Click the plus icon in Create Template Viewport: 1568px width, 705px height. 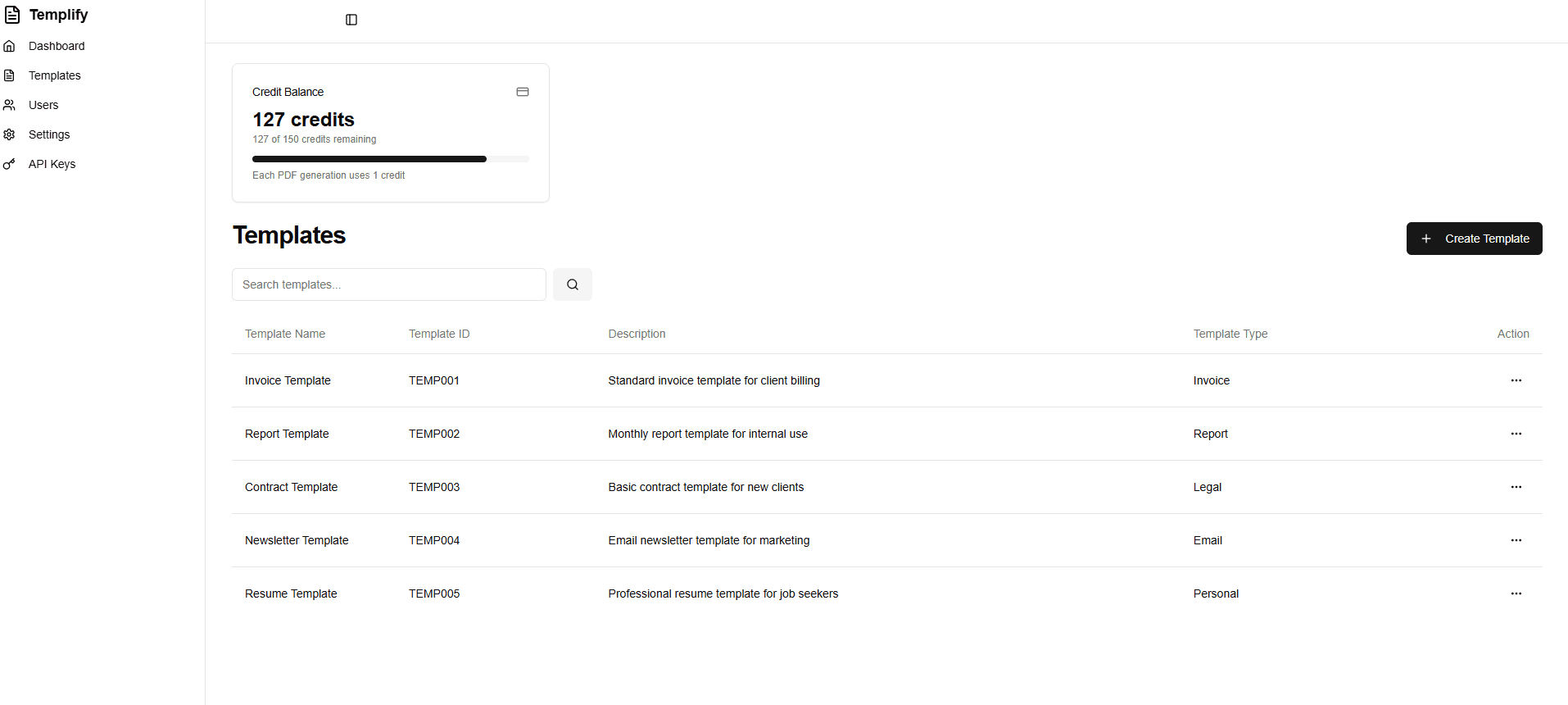1426,239
